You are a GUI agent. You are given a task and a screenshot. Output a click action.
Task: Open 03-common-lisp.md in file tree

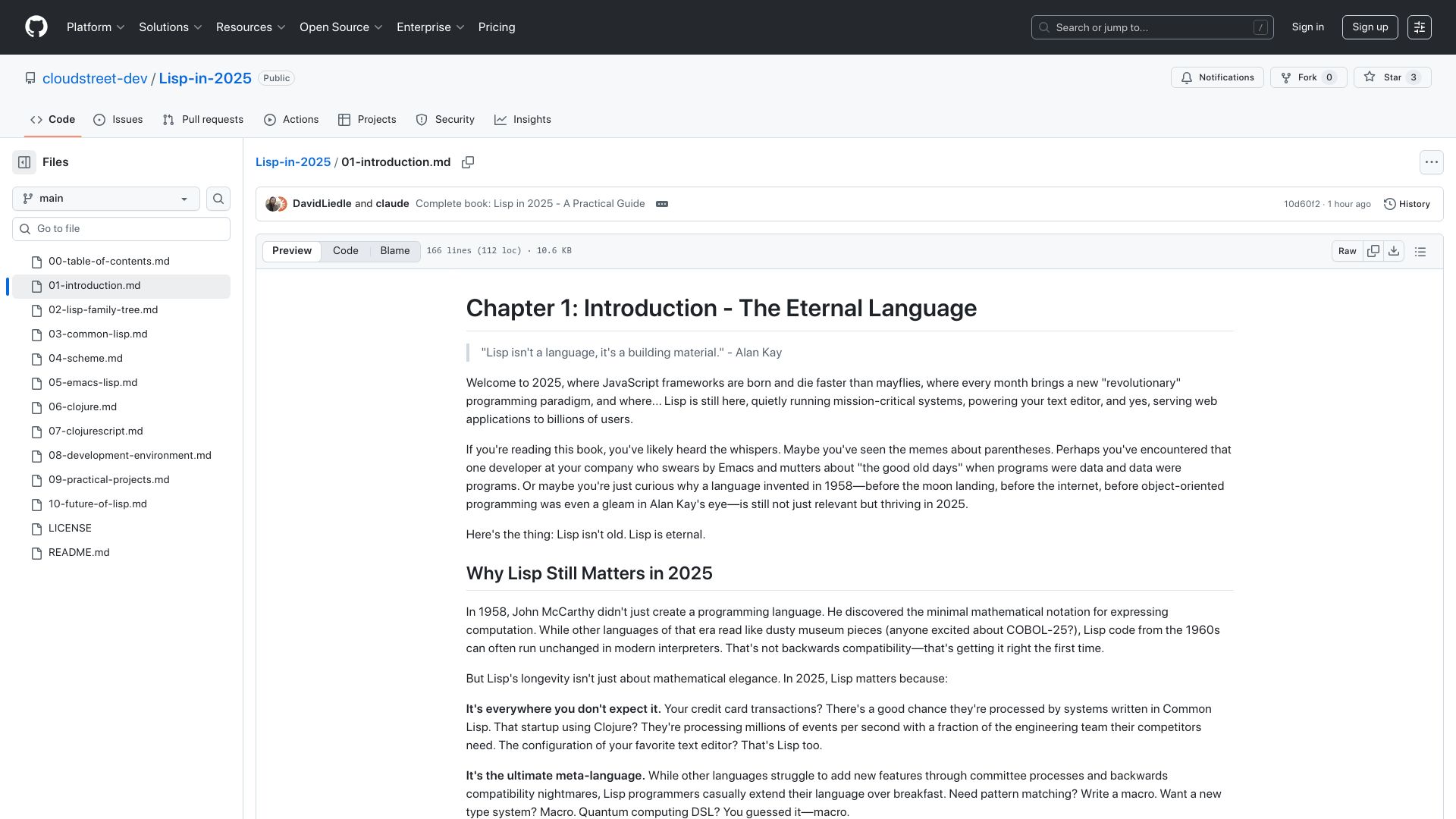click(121, 334)
